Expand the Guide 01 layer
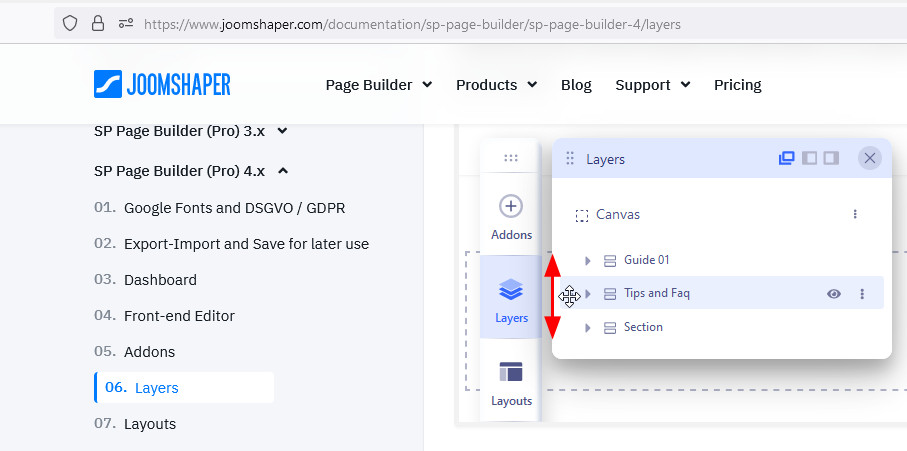The width and height of the screenshot is (907, 451). pos(588,261)
